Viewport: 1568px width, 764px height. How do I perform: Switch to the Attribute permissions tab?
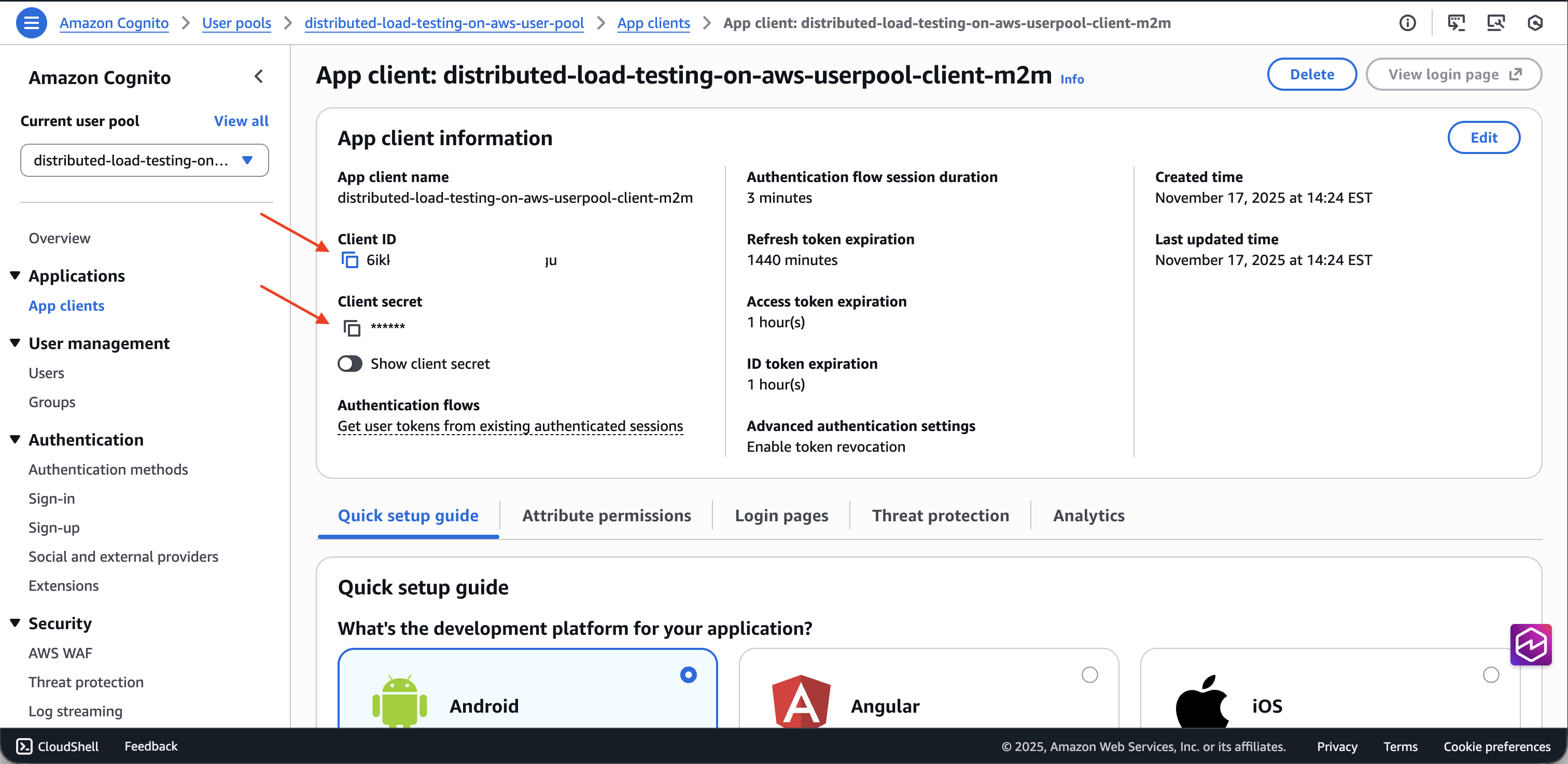pos(606,515)
